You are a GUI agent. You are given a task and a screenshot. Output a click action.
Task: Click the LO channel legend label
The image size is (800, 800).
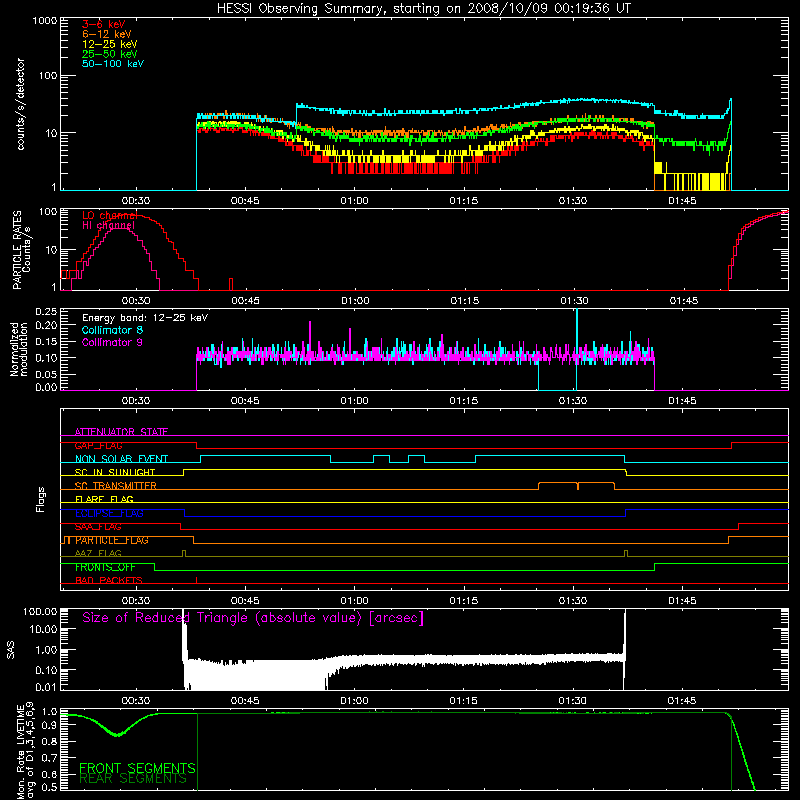pyautogui.click(x=110, y=215)
